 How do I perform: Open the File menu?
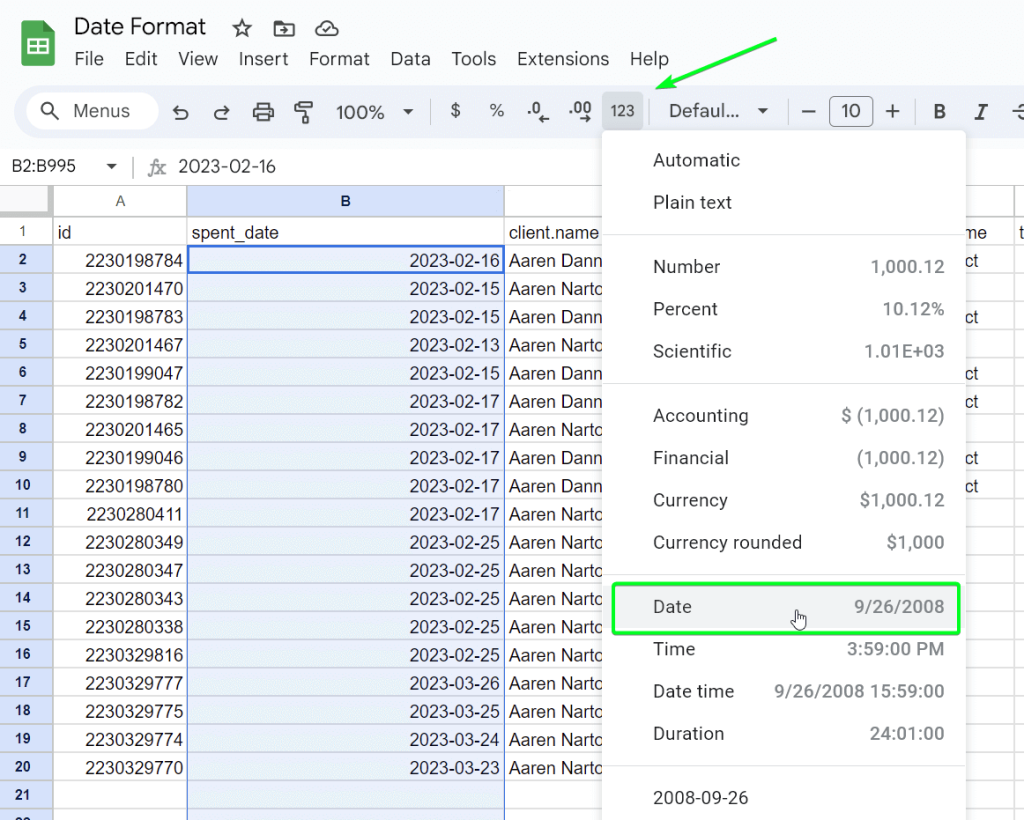click(x=89, y=59)
